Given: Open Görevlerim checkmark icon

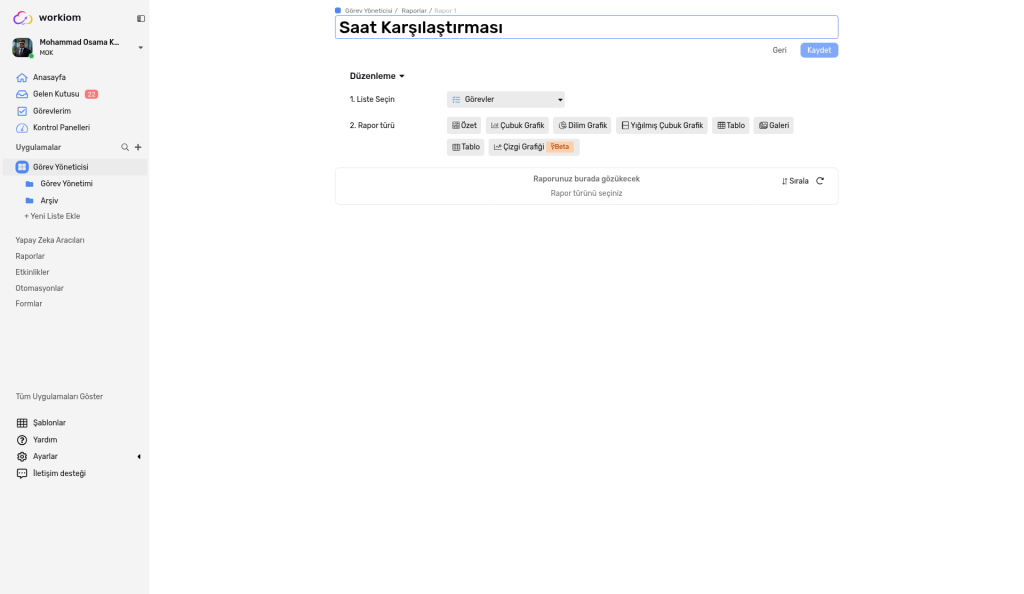Looking at the screenshot, I should (22, 111).
